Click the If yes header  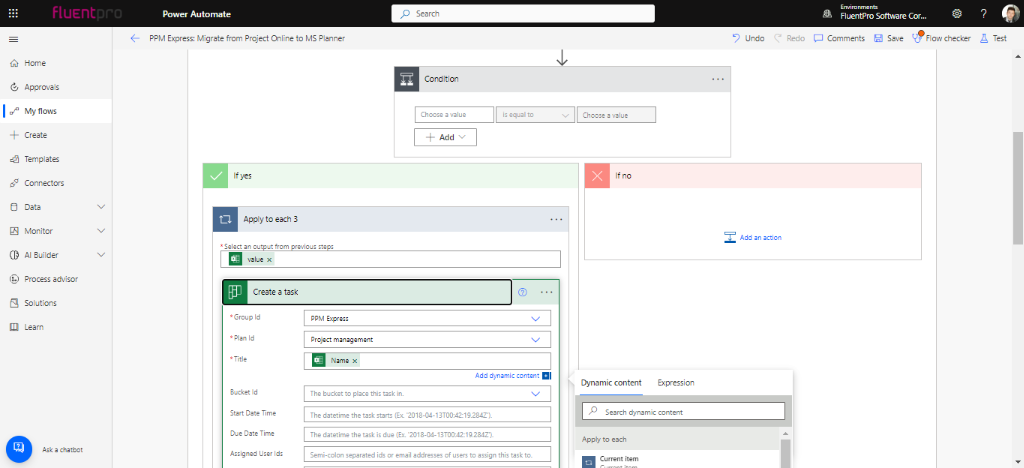point(391,176)
